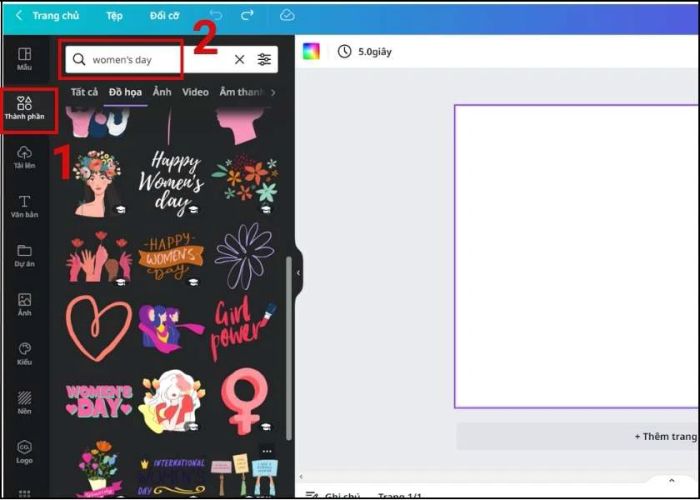Viewport: 700px width, 500px height.
Task: Open the Tải lên uploads panel
Action: click(x=25, y=157)
